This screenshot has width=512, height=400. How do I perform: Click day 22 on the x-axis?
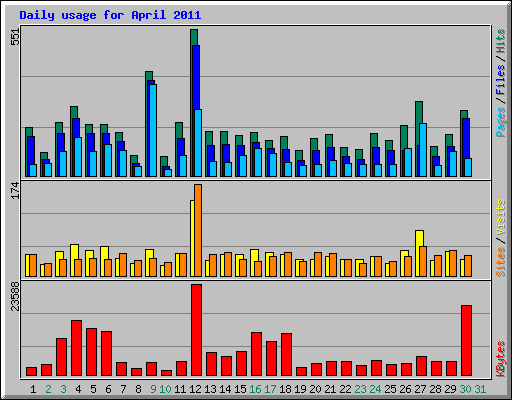pos(345,389)
